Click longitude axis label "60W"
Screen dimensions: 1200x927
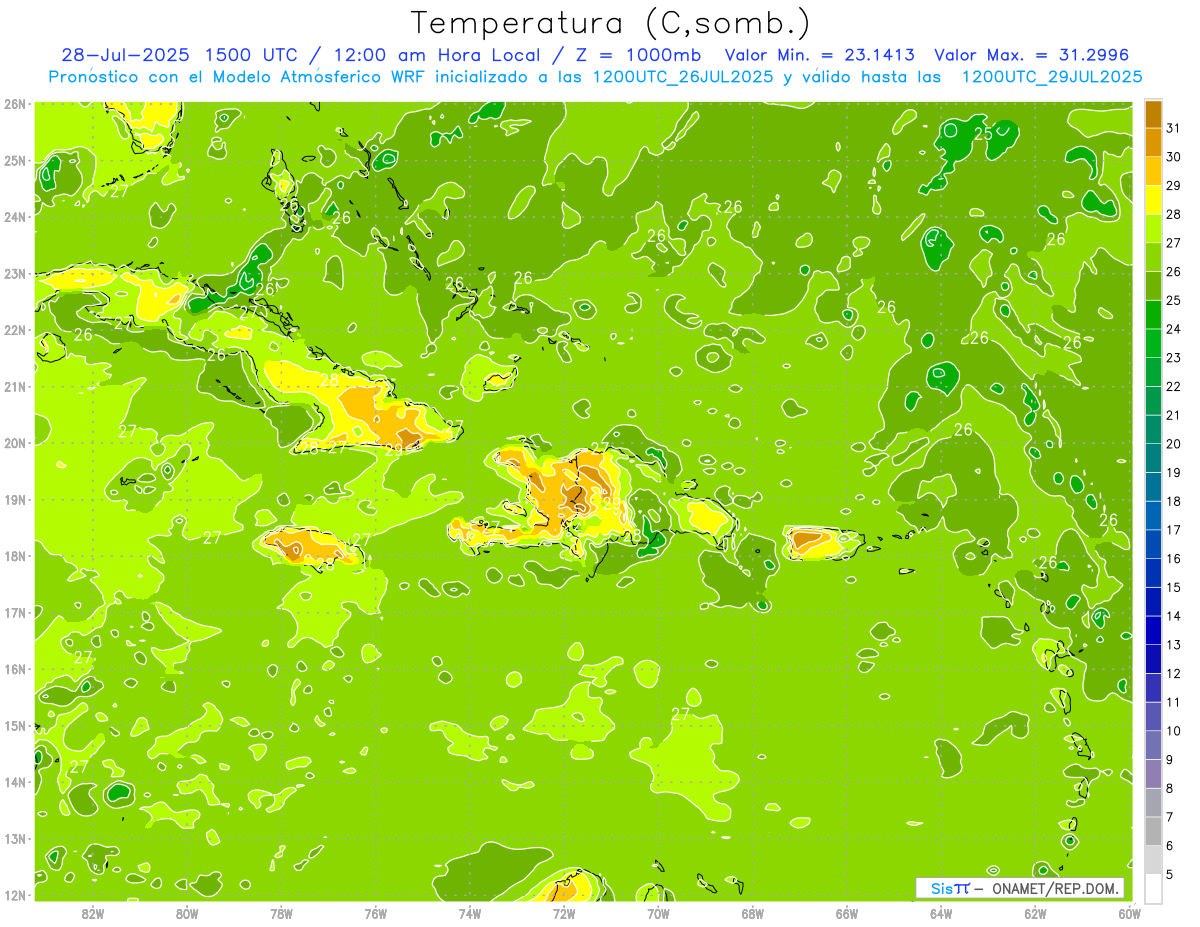(1129, 913)
